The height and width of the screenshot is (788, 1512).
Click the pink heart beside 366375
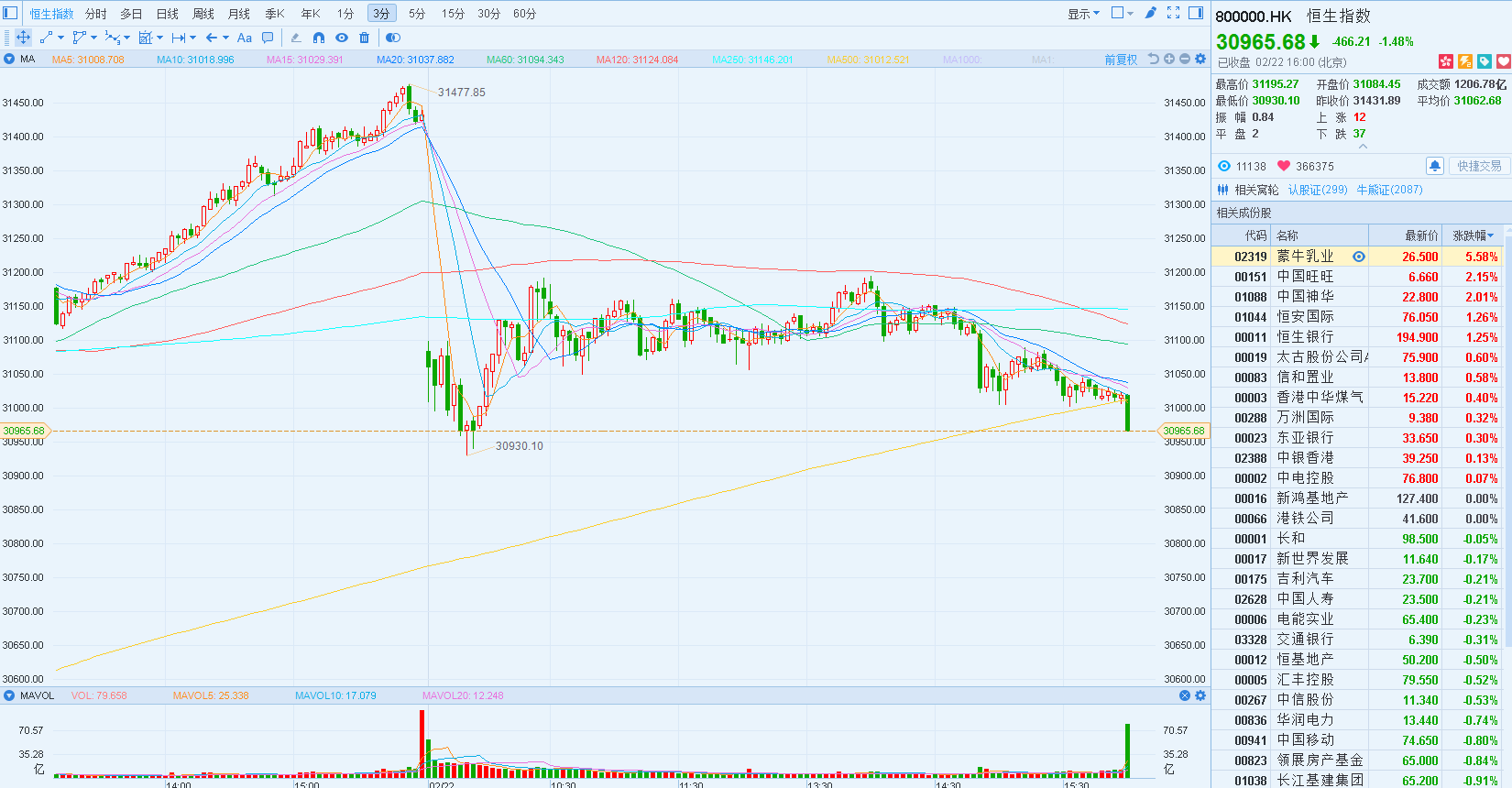point(1284,166)
